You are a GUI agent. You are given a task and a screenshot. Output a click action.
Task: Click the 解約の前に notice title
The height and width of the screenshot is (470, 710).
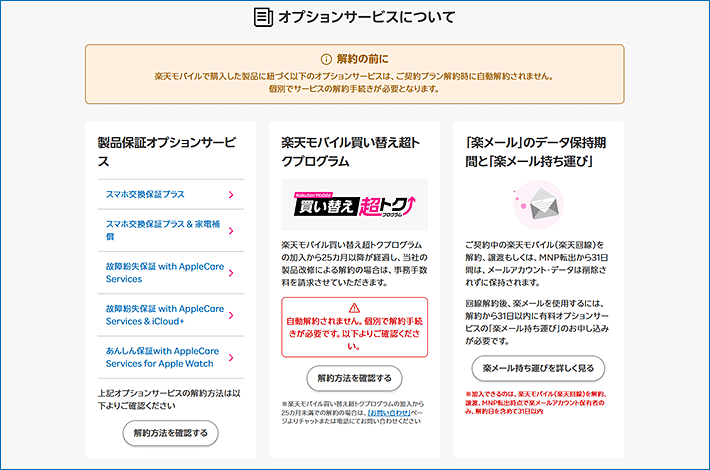pos(363,59)
